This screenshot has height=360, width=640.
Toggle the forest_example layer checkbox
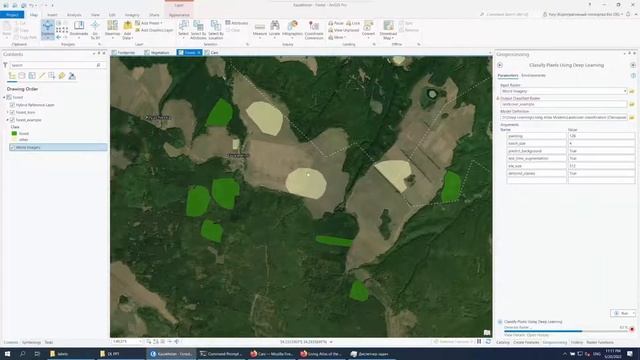point(12,120)
